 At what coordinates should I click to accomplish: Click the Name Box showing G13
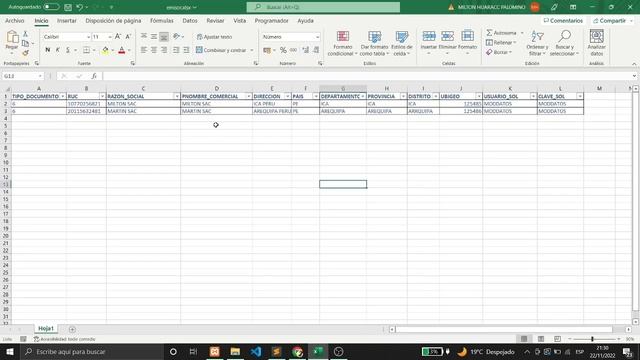22,76
